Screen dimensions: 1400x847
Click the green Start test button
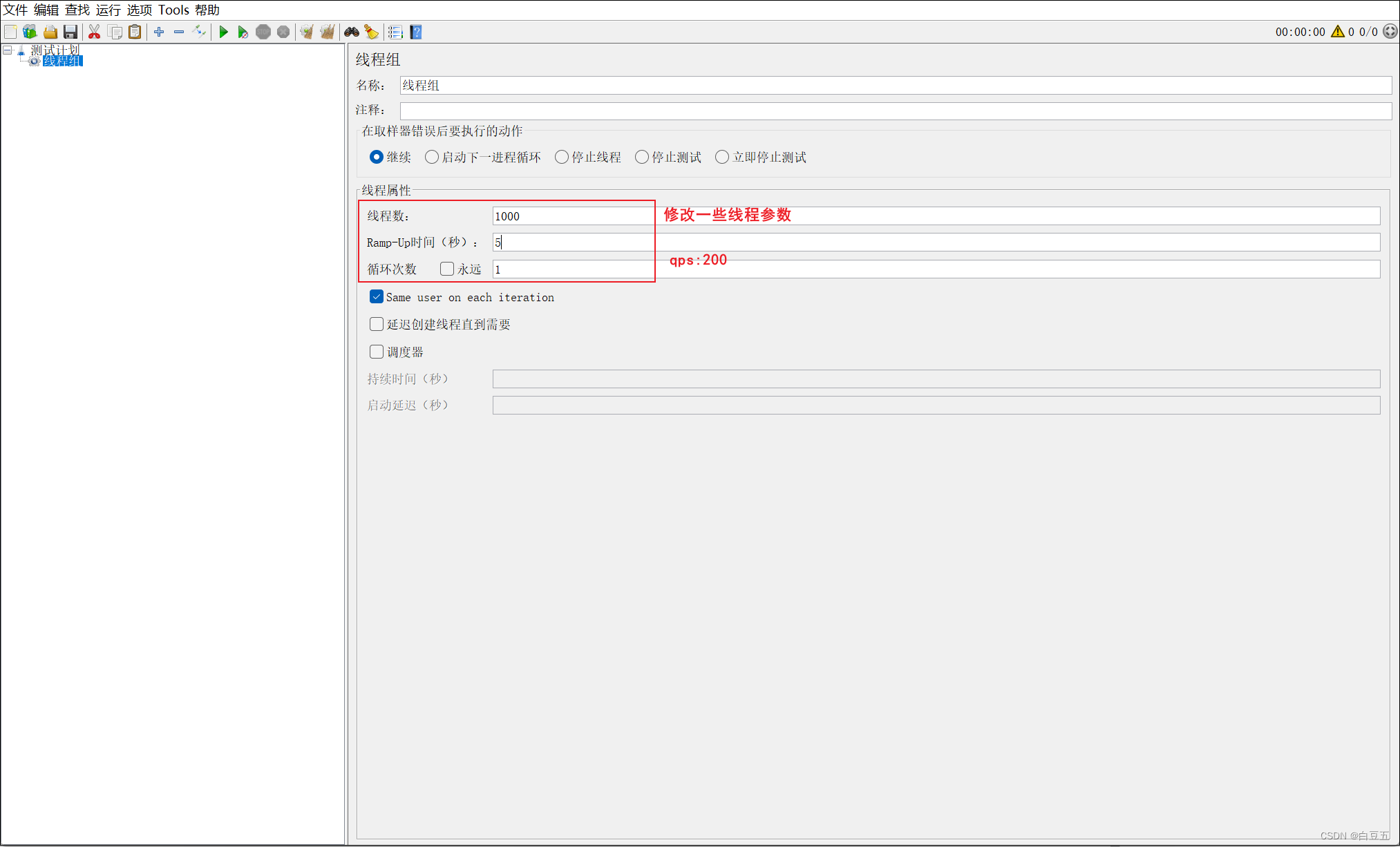[x=223, y=32]
